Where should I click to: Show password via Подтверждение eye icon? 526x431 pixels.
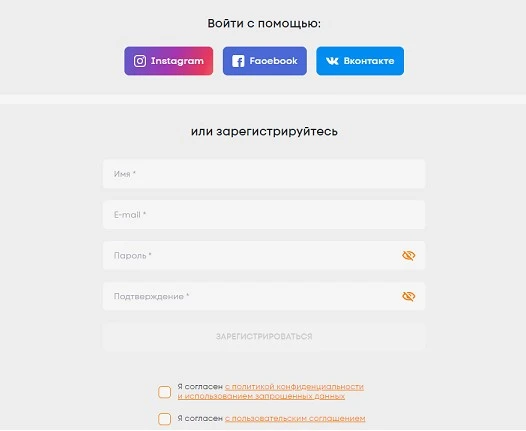409,297
